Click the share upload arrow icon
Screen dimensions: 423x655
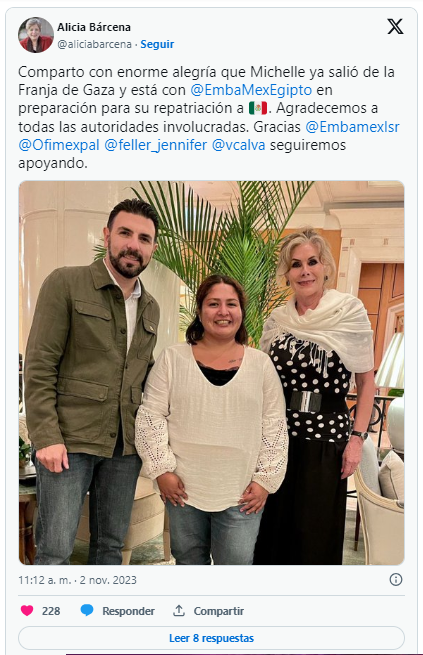(179, 610)
